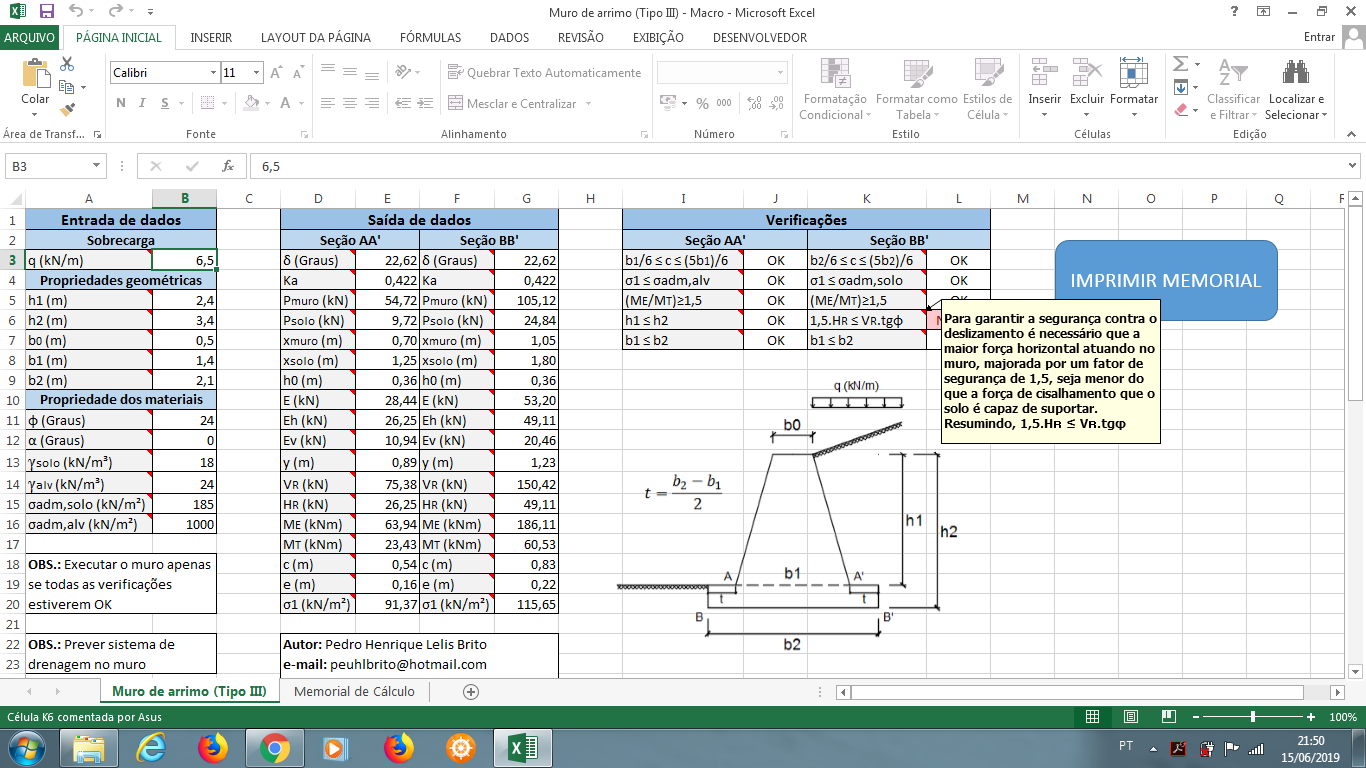Open the ARQUIVO tab
1366x768 pixels.
click(30, 37)
